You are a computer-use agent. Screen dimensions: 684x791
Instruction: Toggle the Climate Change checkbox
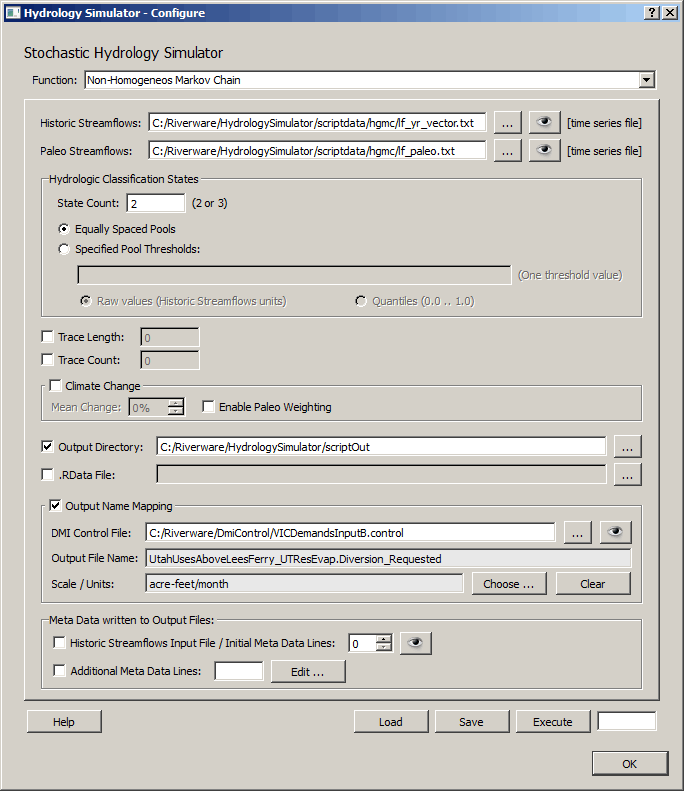55,386
